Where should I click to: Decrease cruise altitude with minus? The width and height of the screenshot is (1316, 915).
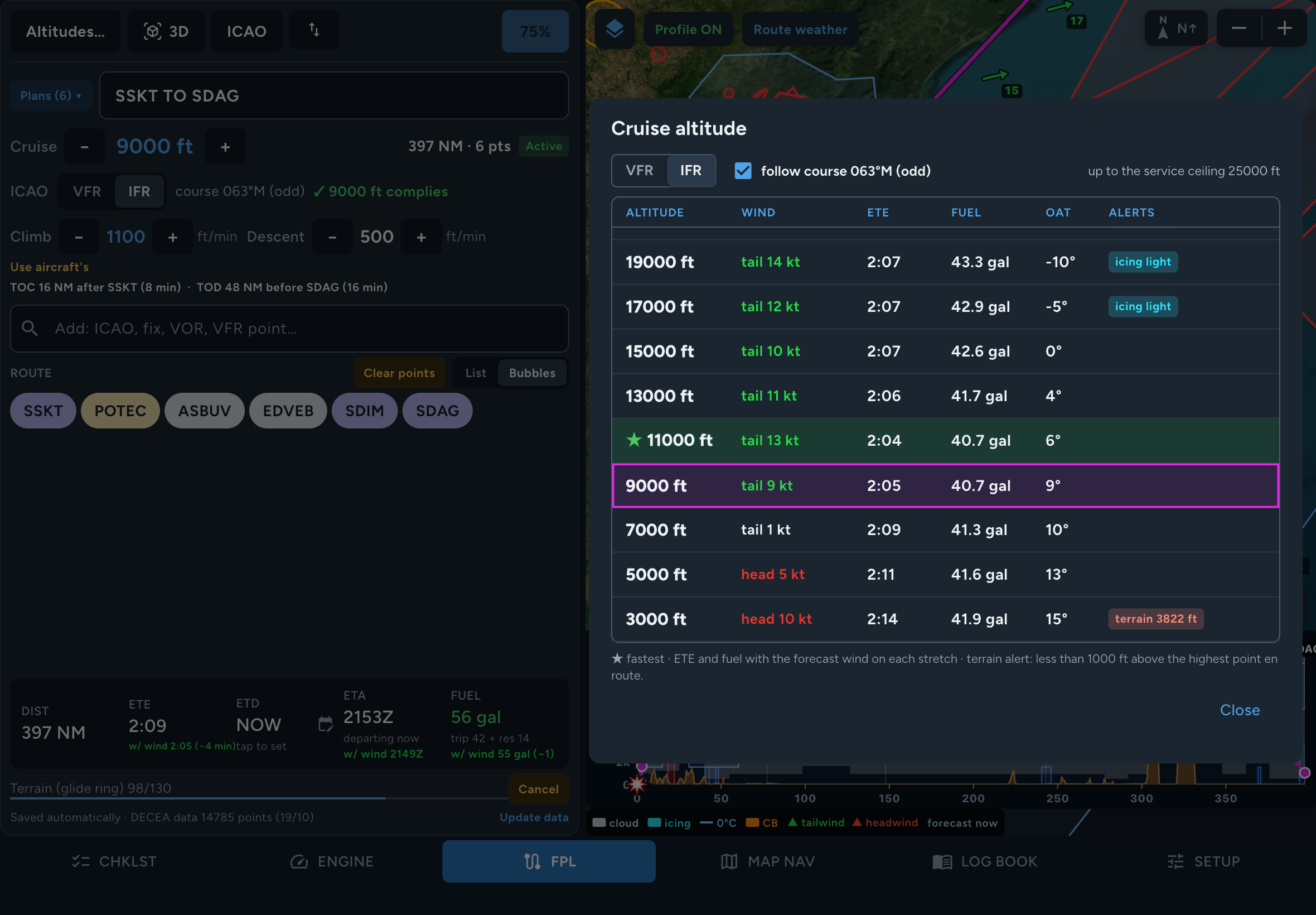pyautogui.click(x=85, y=147)
